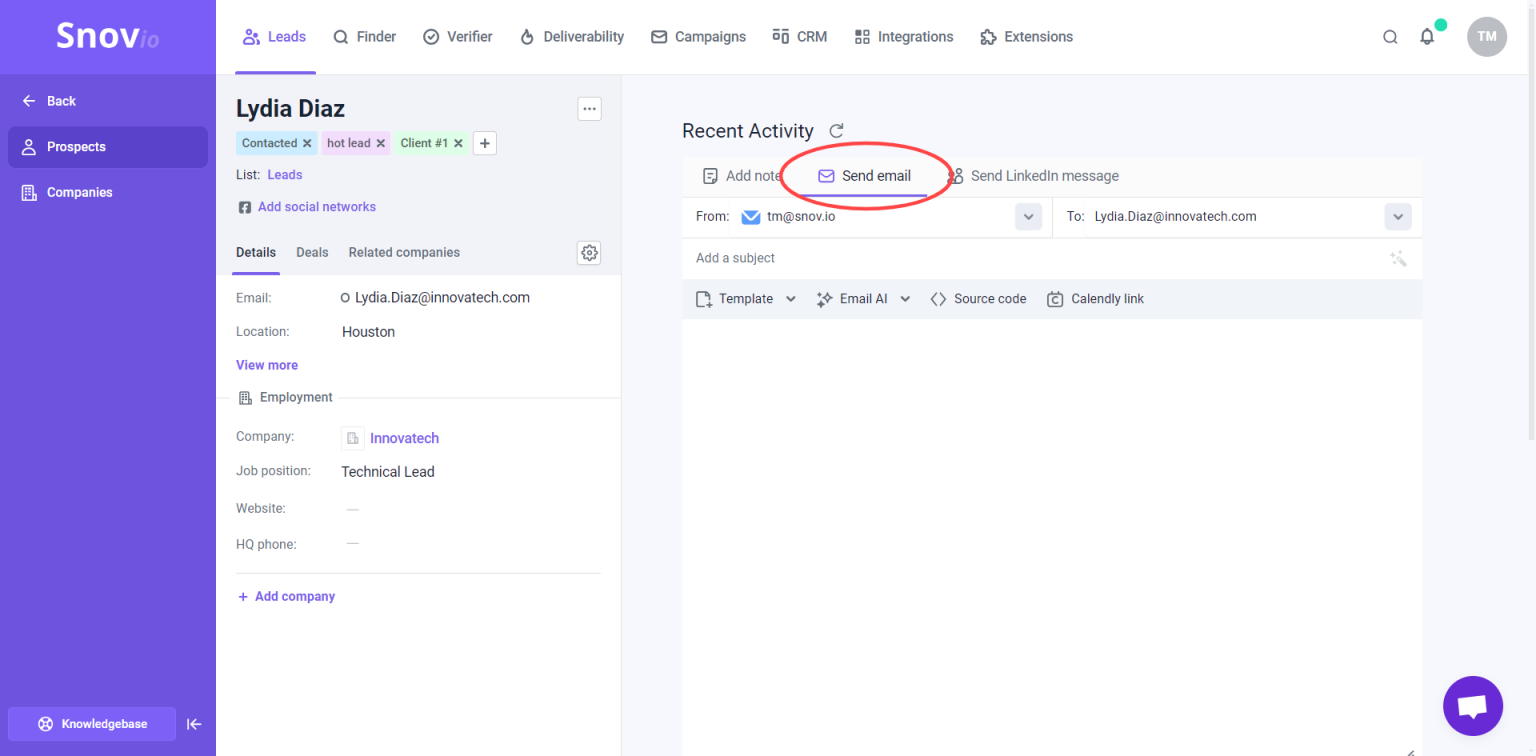Remove the hot lead tag
This screenshot has width=1536, height=756.
[x=381, y=143]
